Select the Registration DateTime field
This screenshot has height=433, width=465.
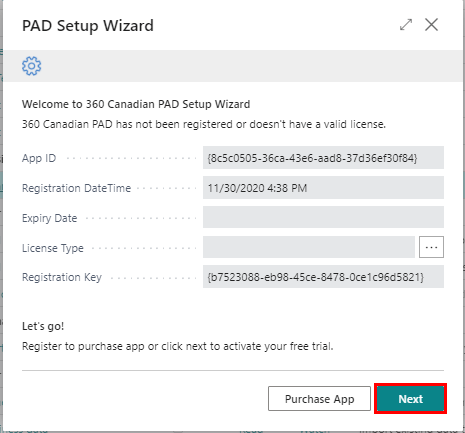323,188
